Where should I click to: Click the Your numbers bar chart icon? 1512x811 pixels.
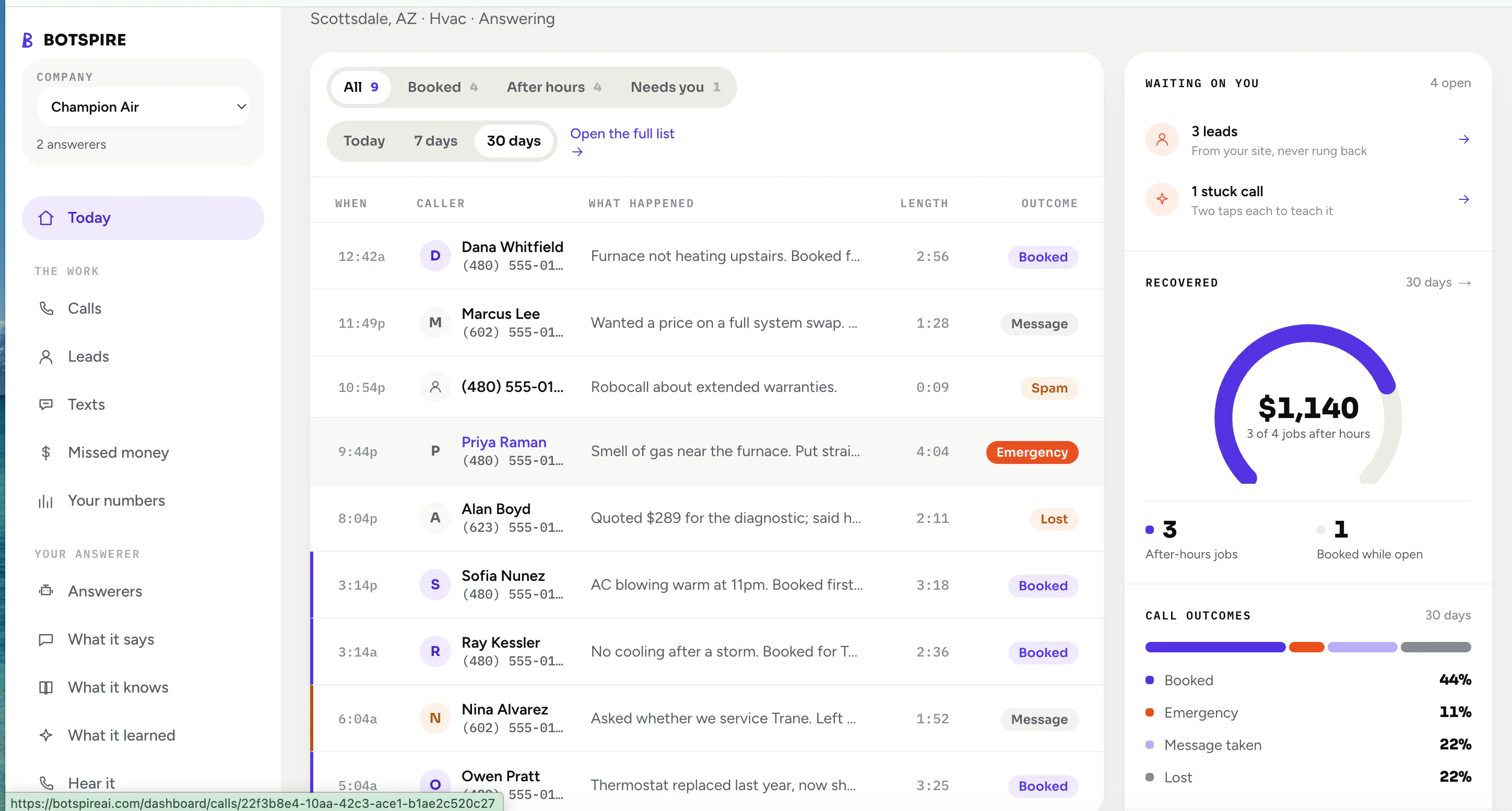click(46, 500)
